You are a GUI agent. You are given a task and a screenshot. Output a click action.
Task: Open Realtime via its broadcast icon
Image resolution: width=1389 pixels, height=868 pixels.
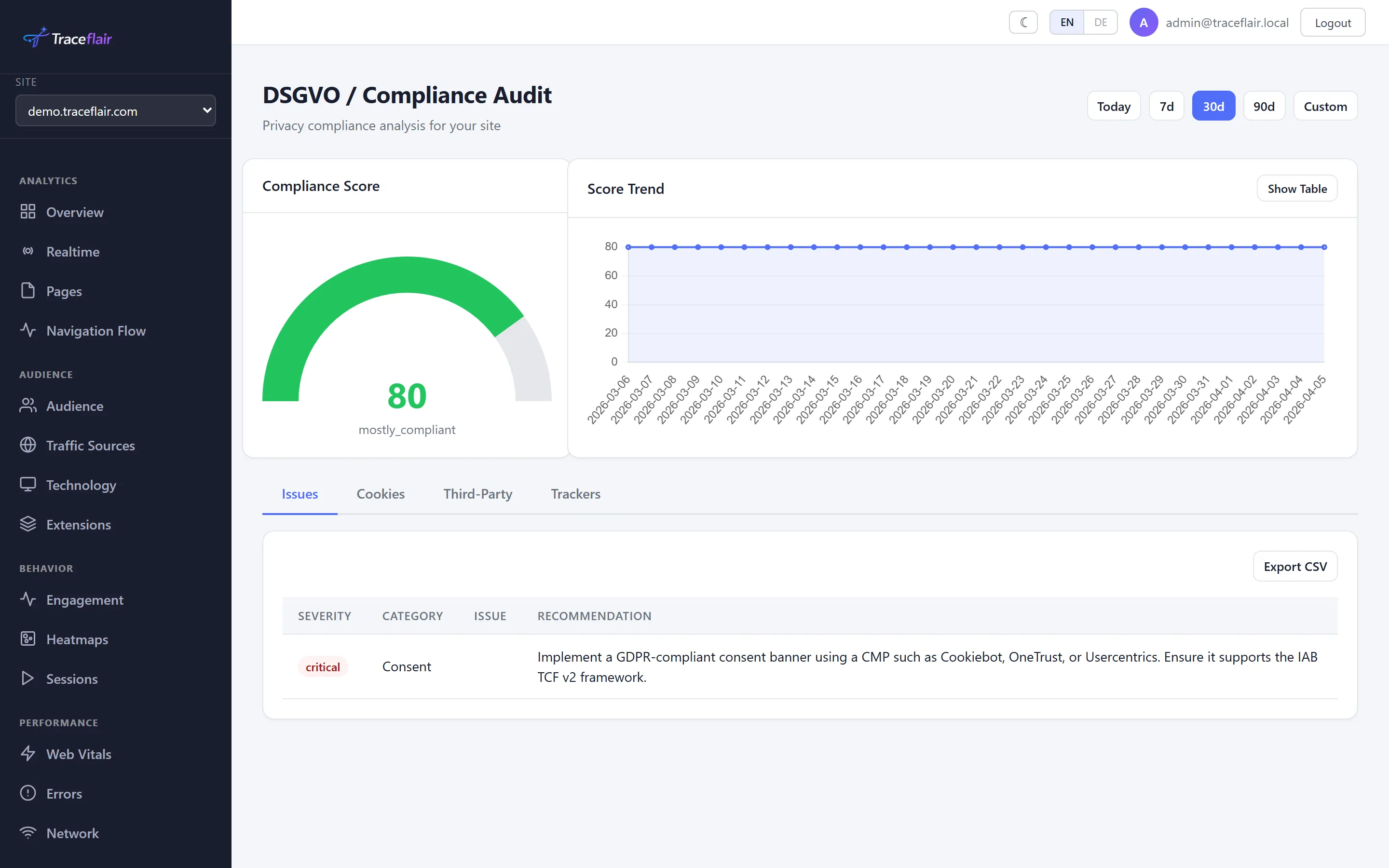pyautogui.click(x=27, y=251)
